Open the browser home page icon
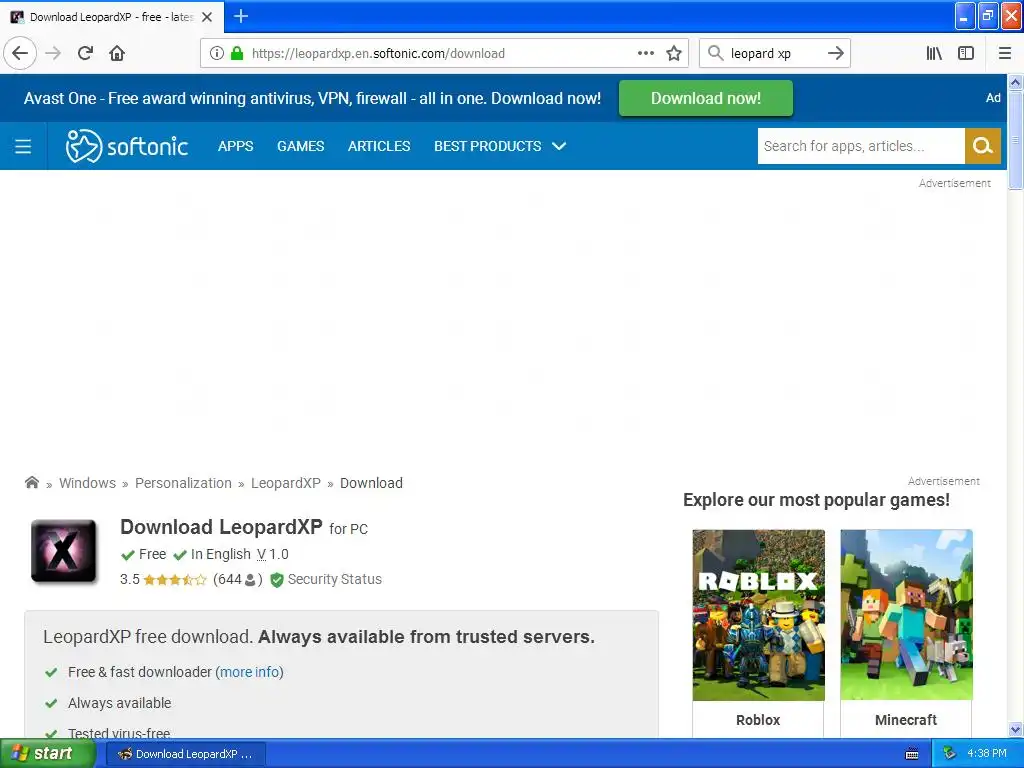The height and width of the screenshot is (768, 1024). (117, 53)
